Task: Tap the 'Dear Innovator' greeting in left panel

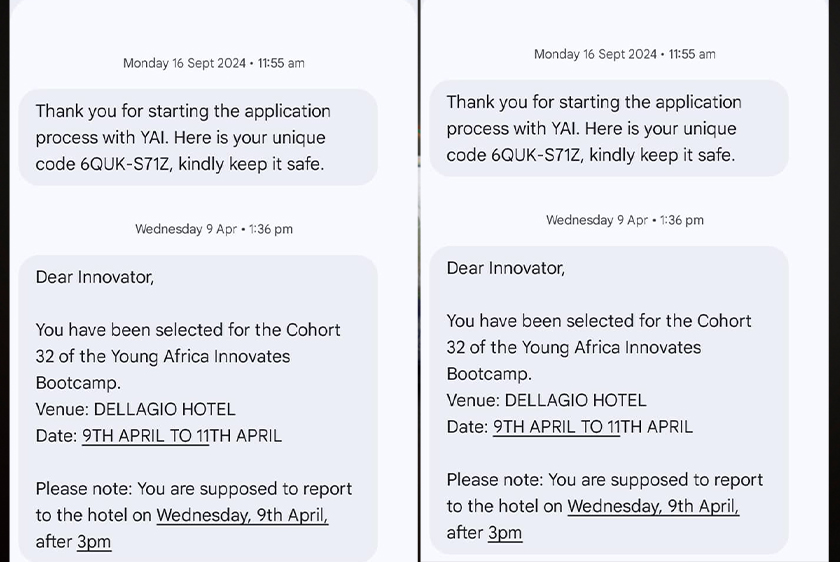Action: pos(95,277)
